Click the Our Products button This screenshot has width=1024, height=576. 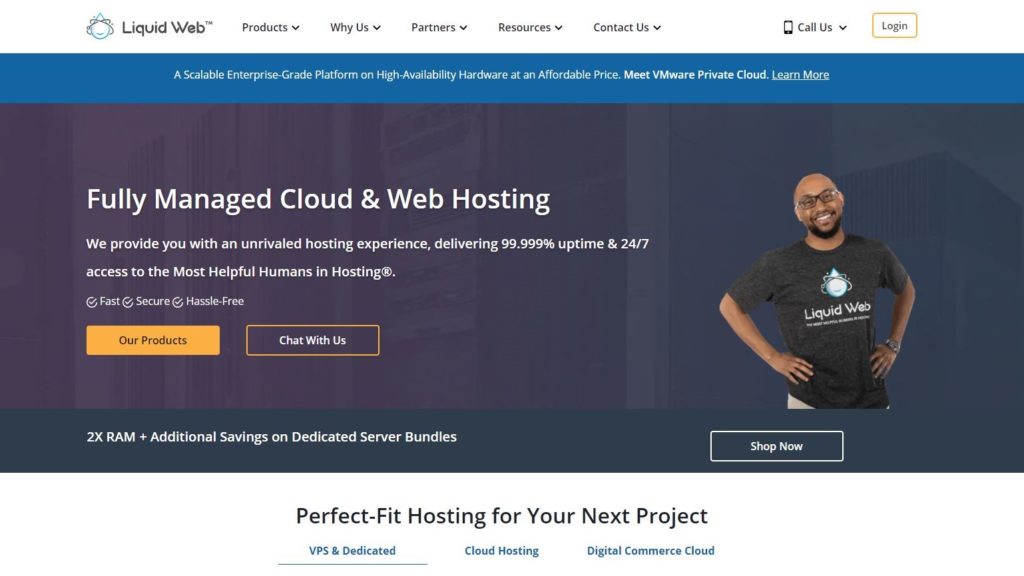pos(153,340)
